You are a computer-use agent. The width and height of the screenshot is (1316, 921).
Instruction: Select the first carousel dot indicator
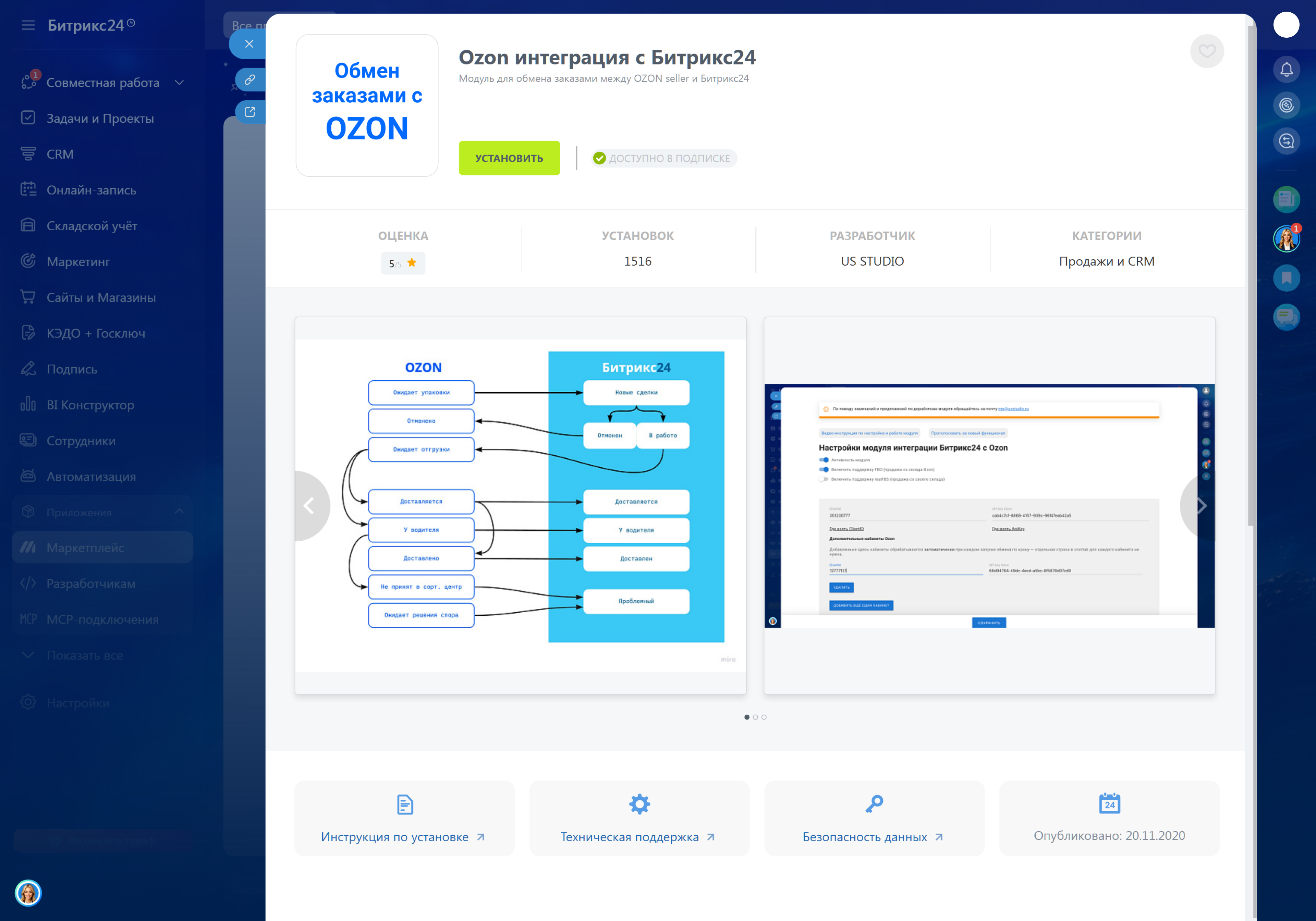point(747,717)
